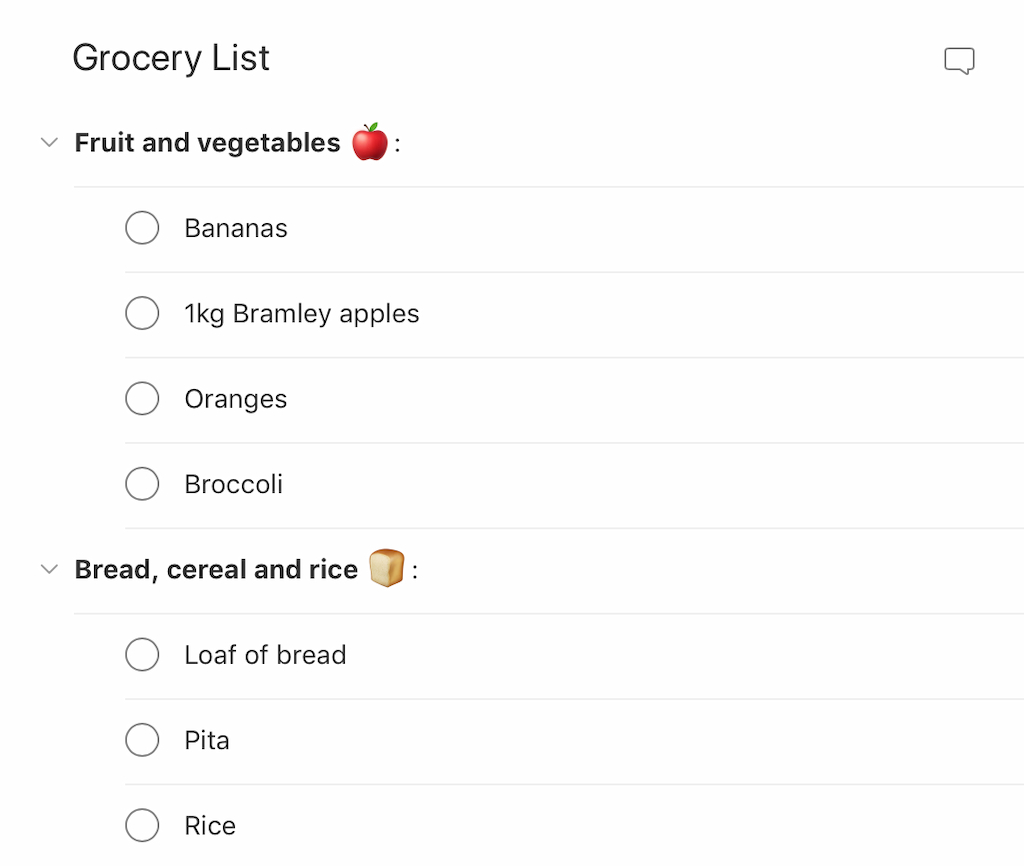The image size is (1024, 866).
Task: Tick the Broccoli checkbox
Action: coord(142,483)
